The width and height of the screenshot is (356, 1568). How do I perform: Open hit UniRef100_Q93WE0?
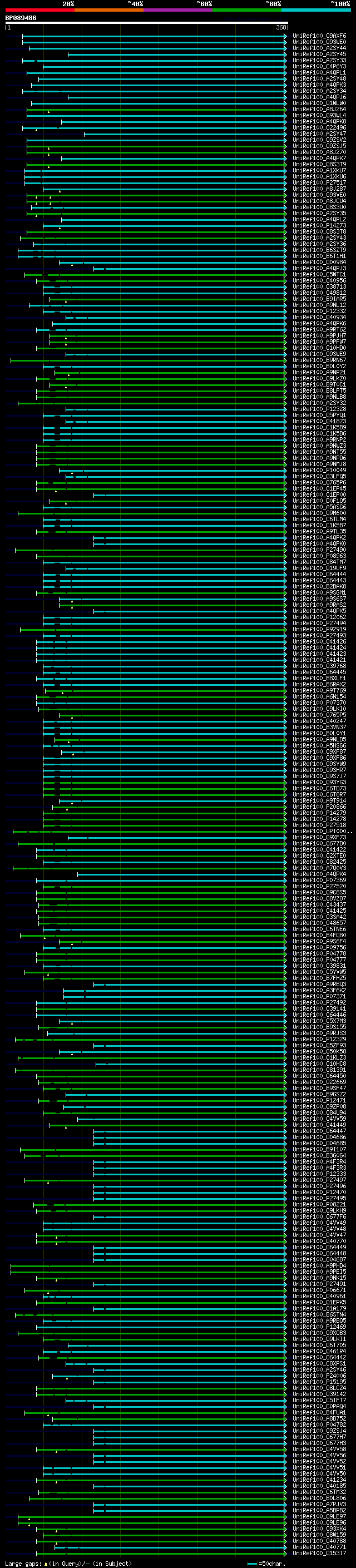coord(319,42)
